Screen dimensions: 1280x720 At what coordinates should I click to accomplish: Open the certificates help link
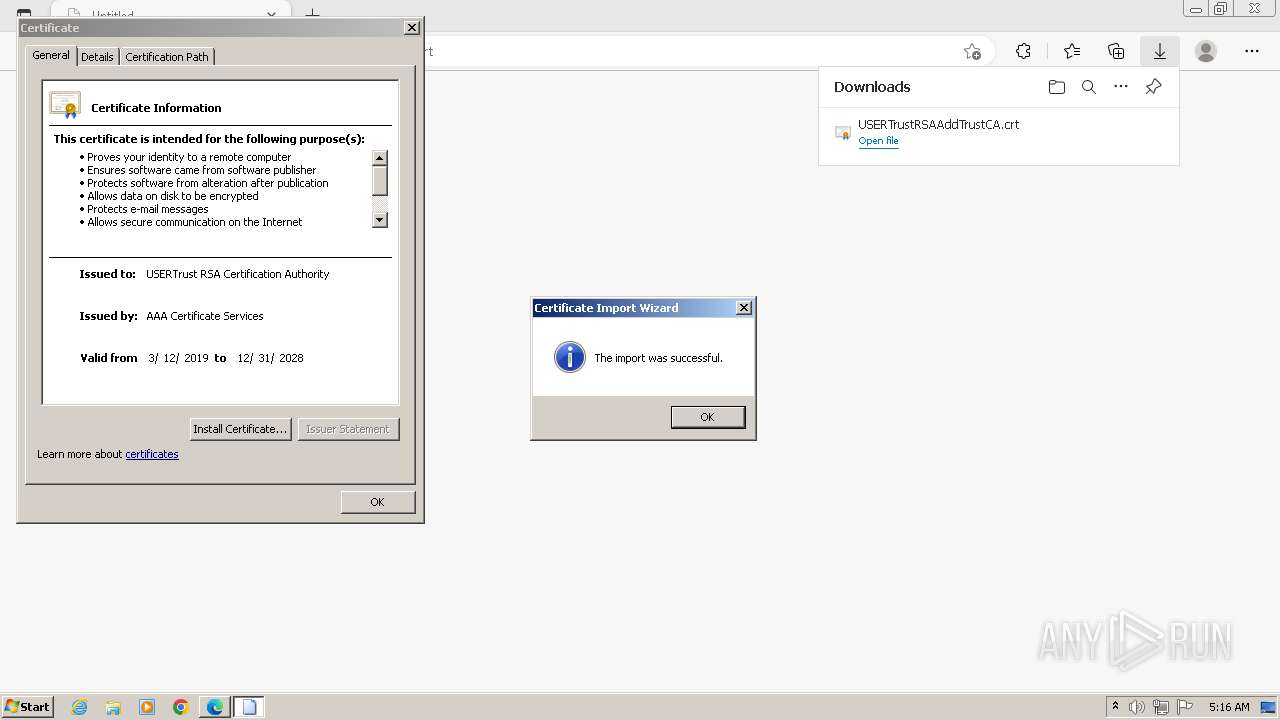click(x=152, y=454)
